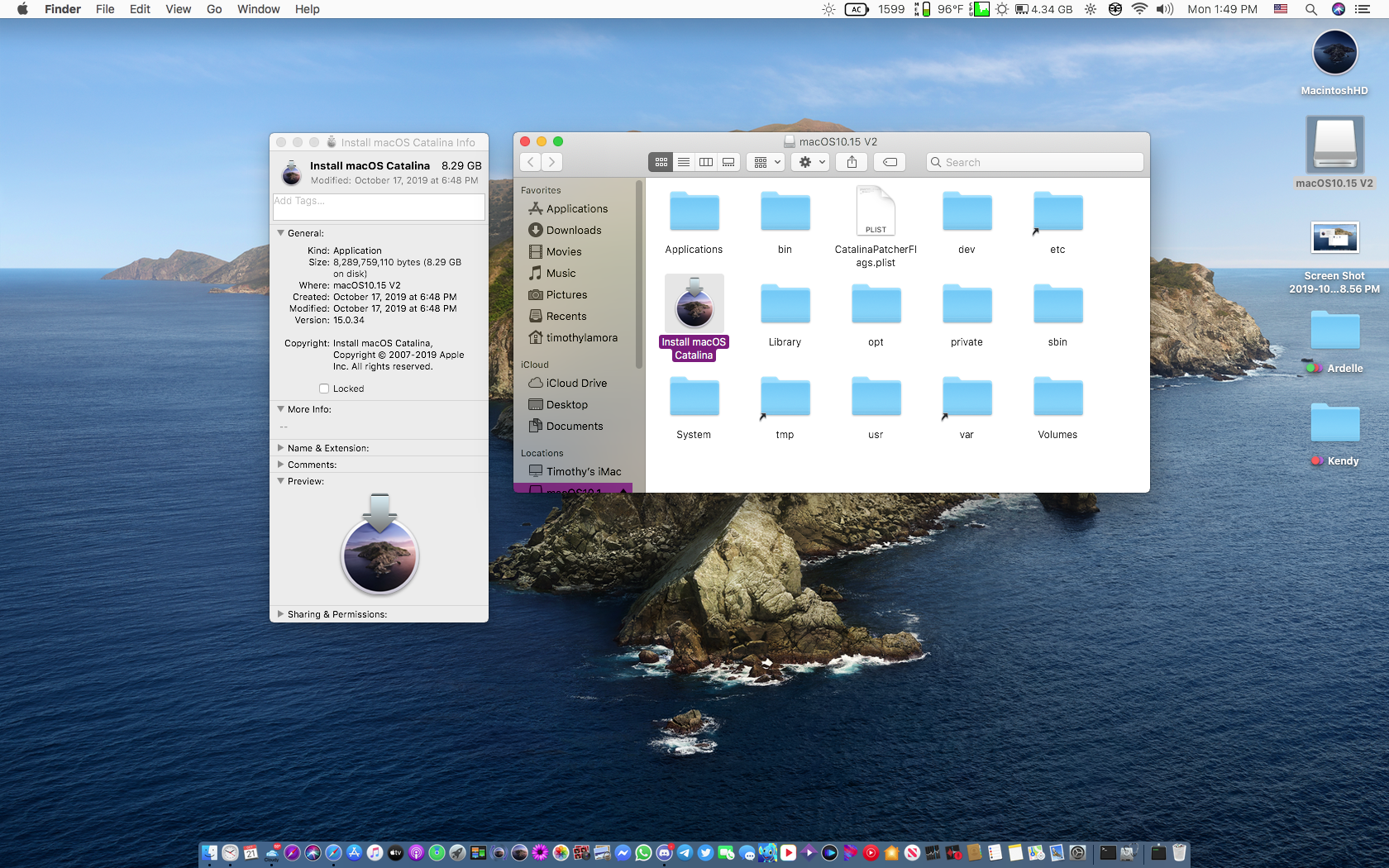Image resolution: width=1389 pixels, height=868 pixels.
Task: Switch Finder to column view
Action: [x=706, y=162]
